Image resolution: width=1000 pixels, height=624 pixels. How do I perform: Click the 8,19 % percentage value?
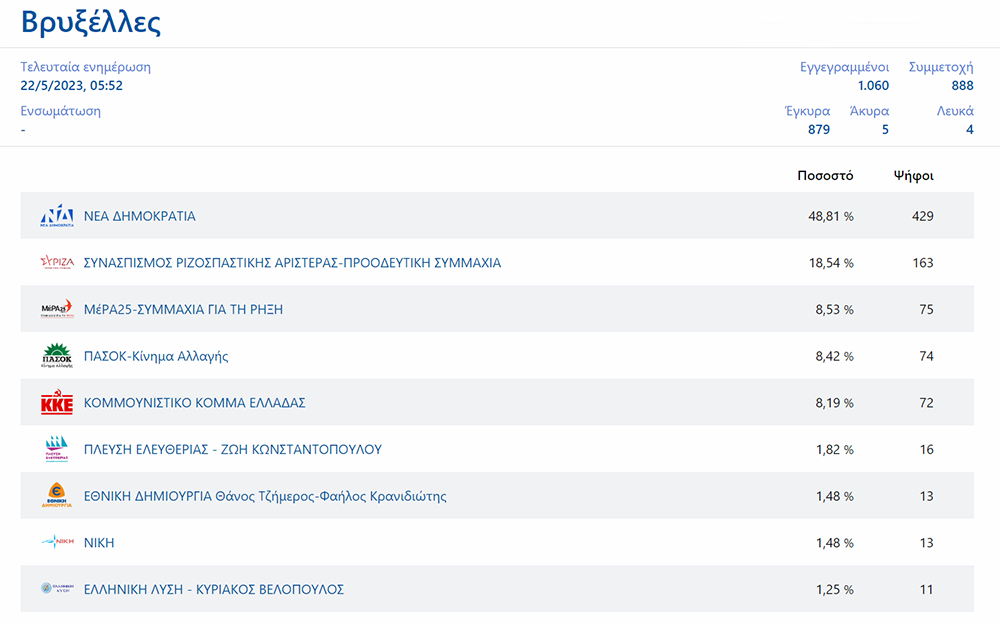pos(834,403)
